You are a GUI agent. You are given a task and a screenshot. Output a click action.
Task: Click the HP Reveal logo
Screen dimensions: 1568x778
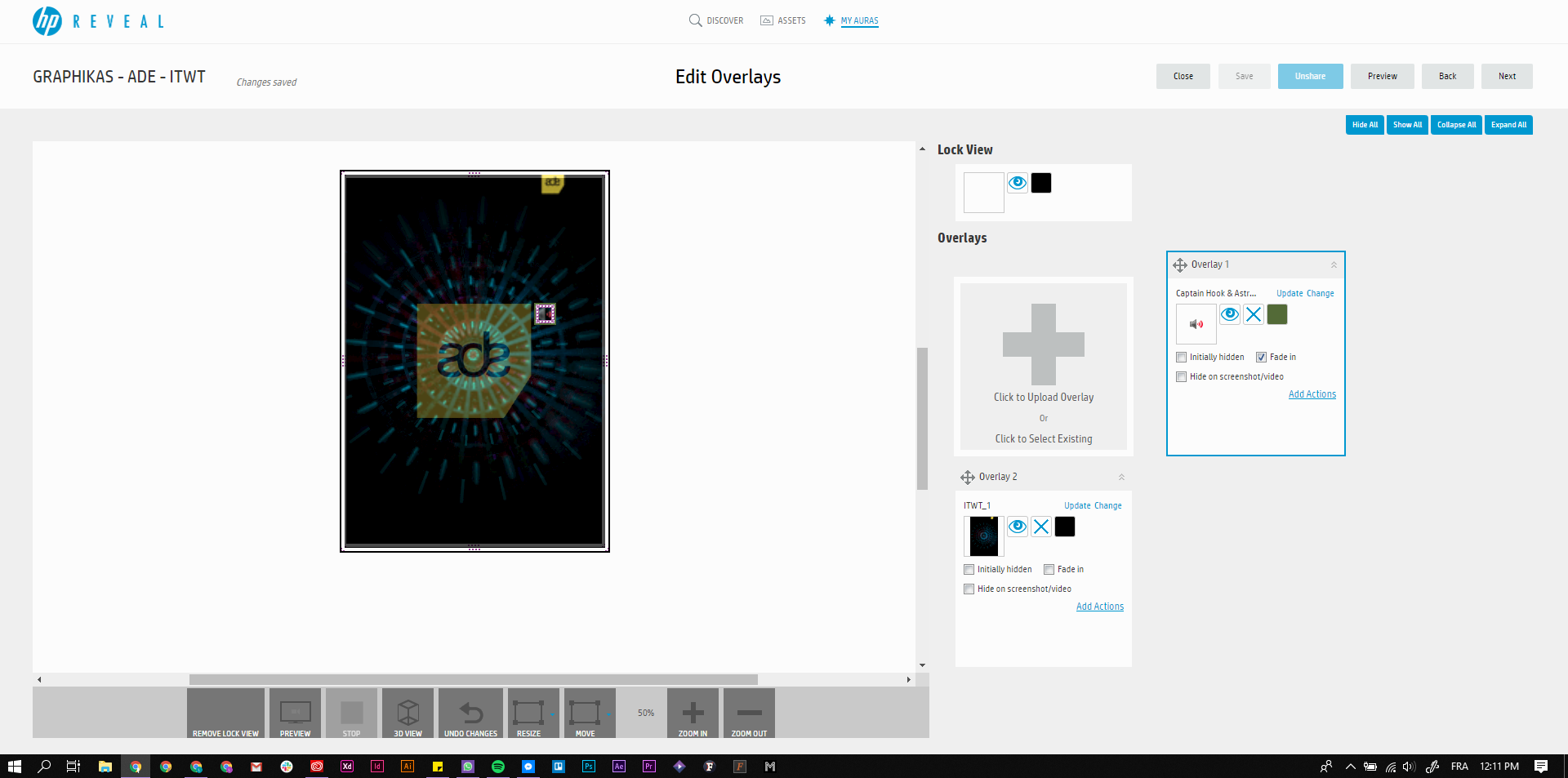pos(98,21)
